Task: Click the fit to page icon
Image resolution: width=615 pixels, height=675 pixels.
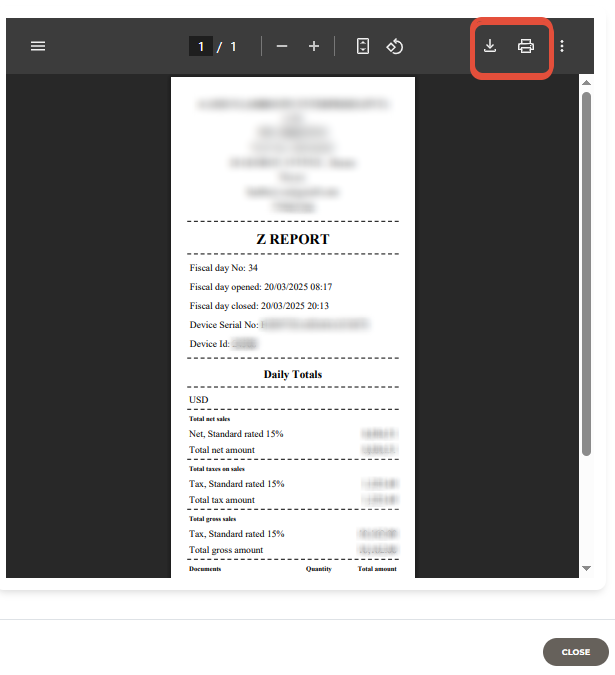Action: coord(363,46)
